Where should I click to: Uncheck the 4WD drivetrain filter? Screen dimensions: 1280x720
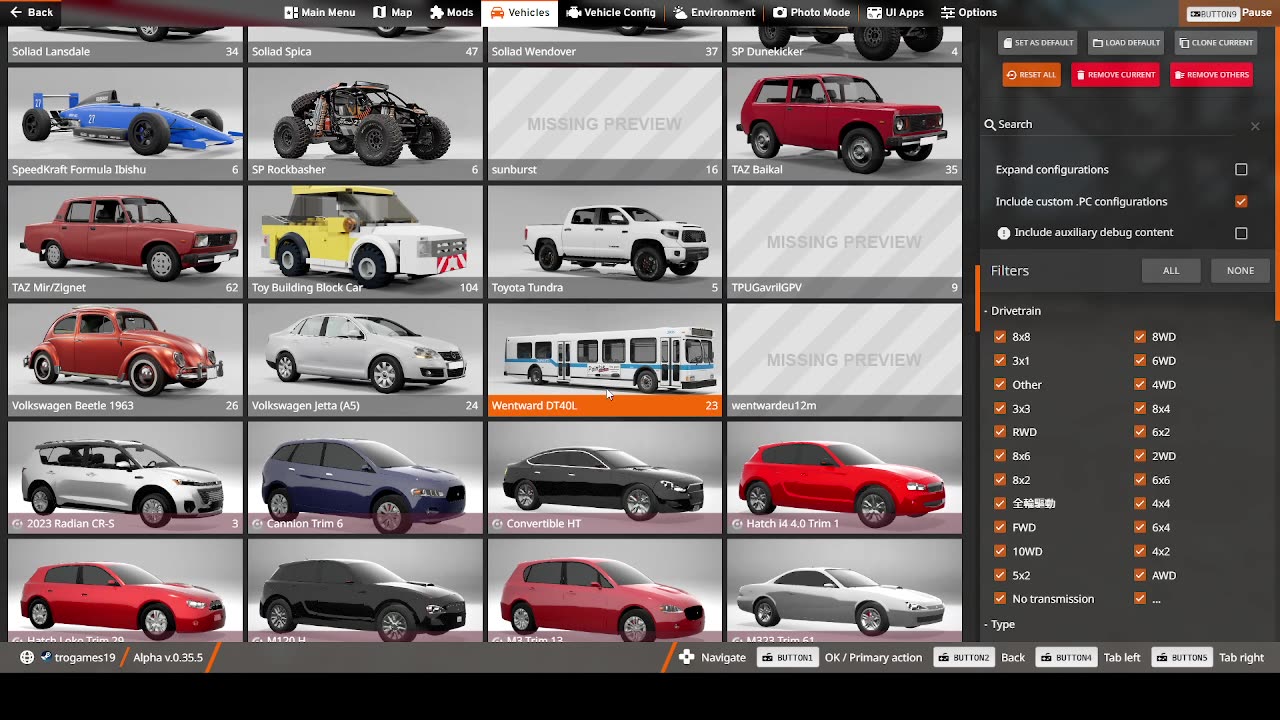(x=1140, y=385)
